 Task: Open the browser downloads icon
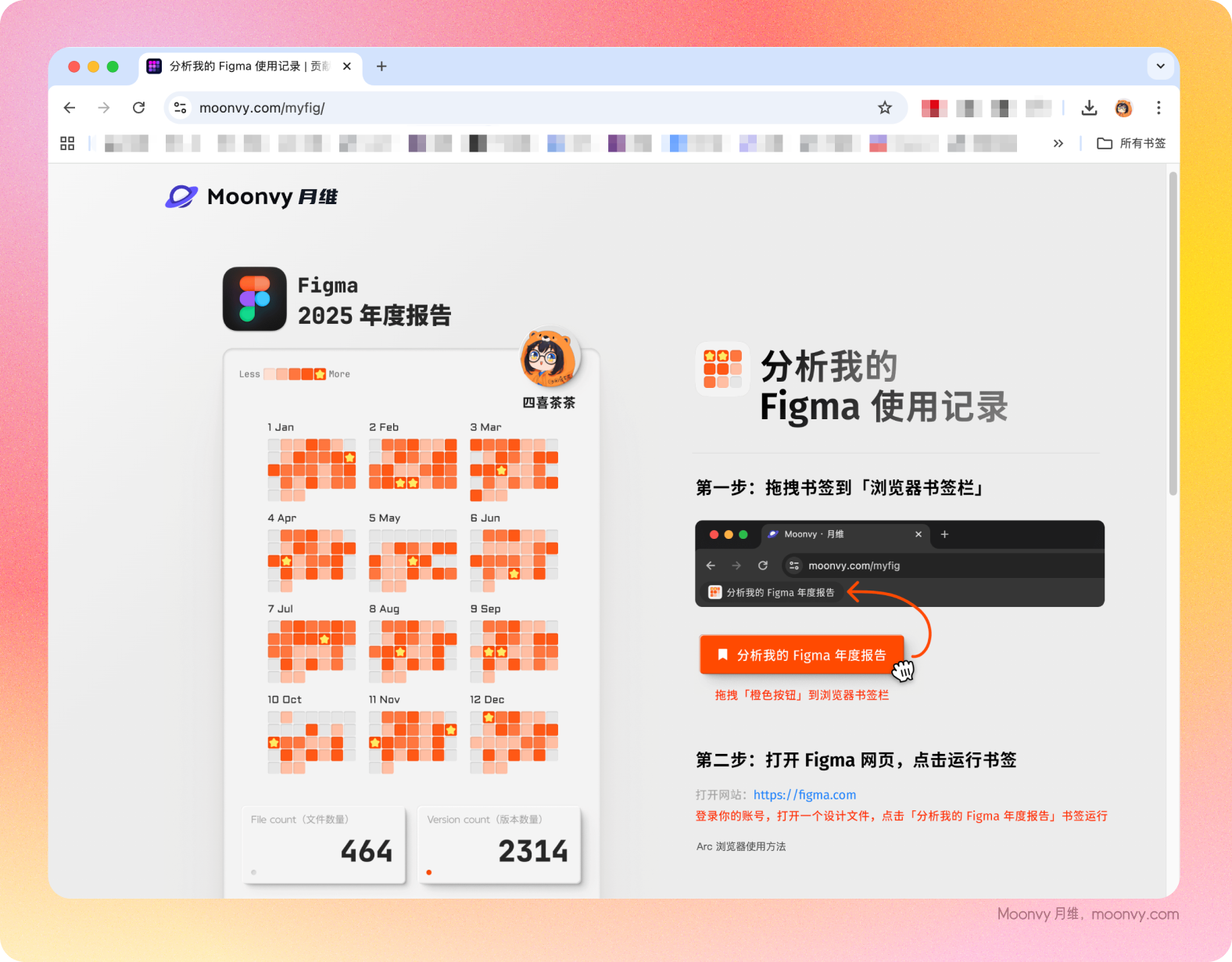(1089, 108)
